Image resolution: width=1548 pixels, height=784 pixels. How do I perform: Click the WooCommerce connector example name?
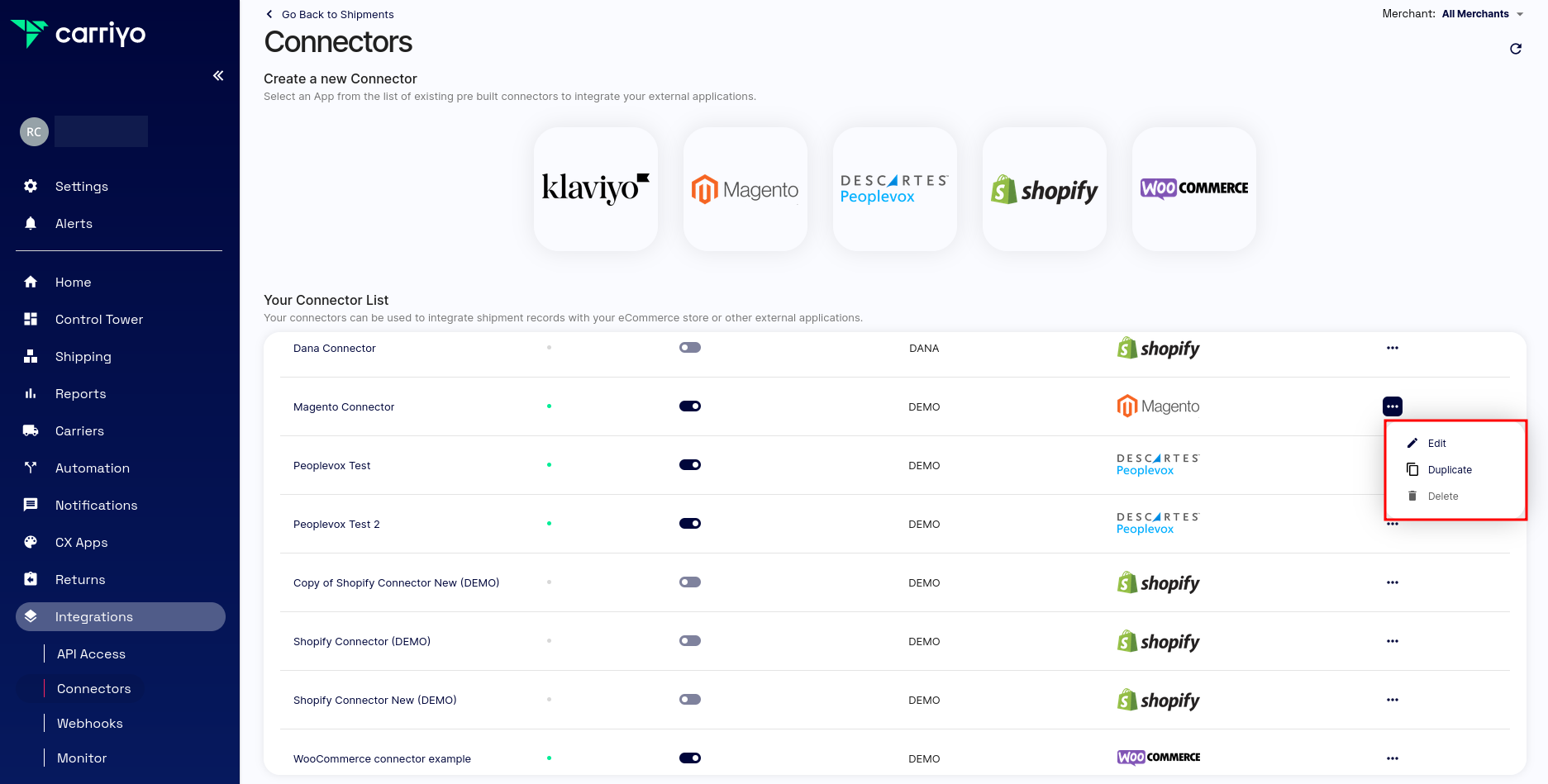(382, 759)
